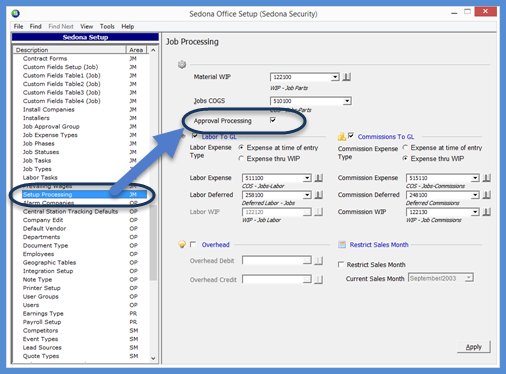Open the Find menu
Image resolution: width=506 pixels, height=374 pixels.
click(35, 26)
